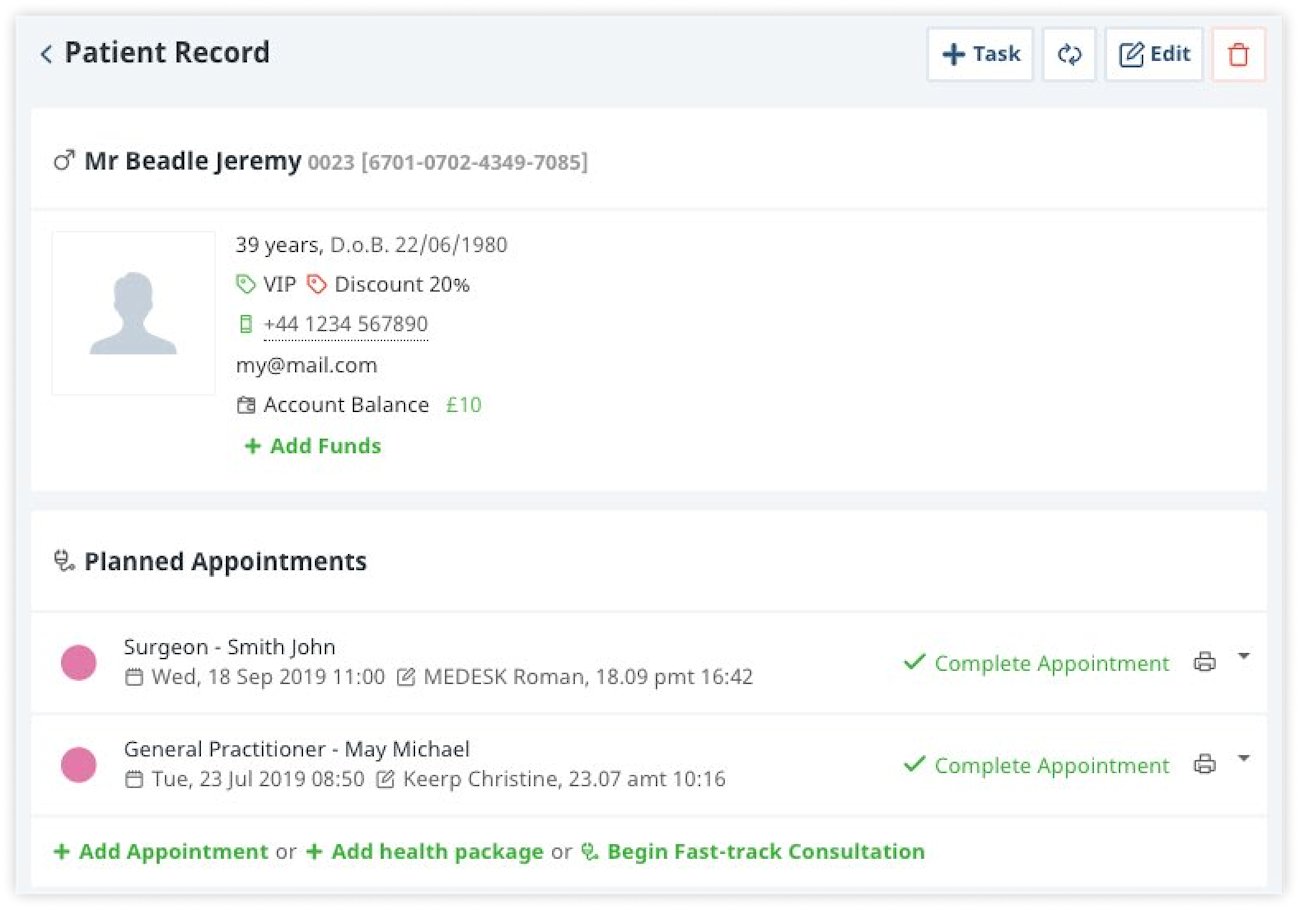Complete the Surgeon Smith John appointment
The image size is (1300, 910).
click(1036, 663)
